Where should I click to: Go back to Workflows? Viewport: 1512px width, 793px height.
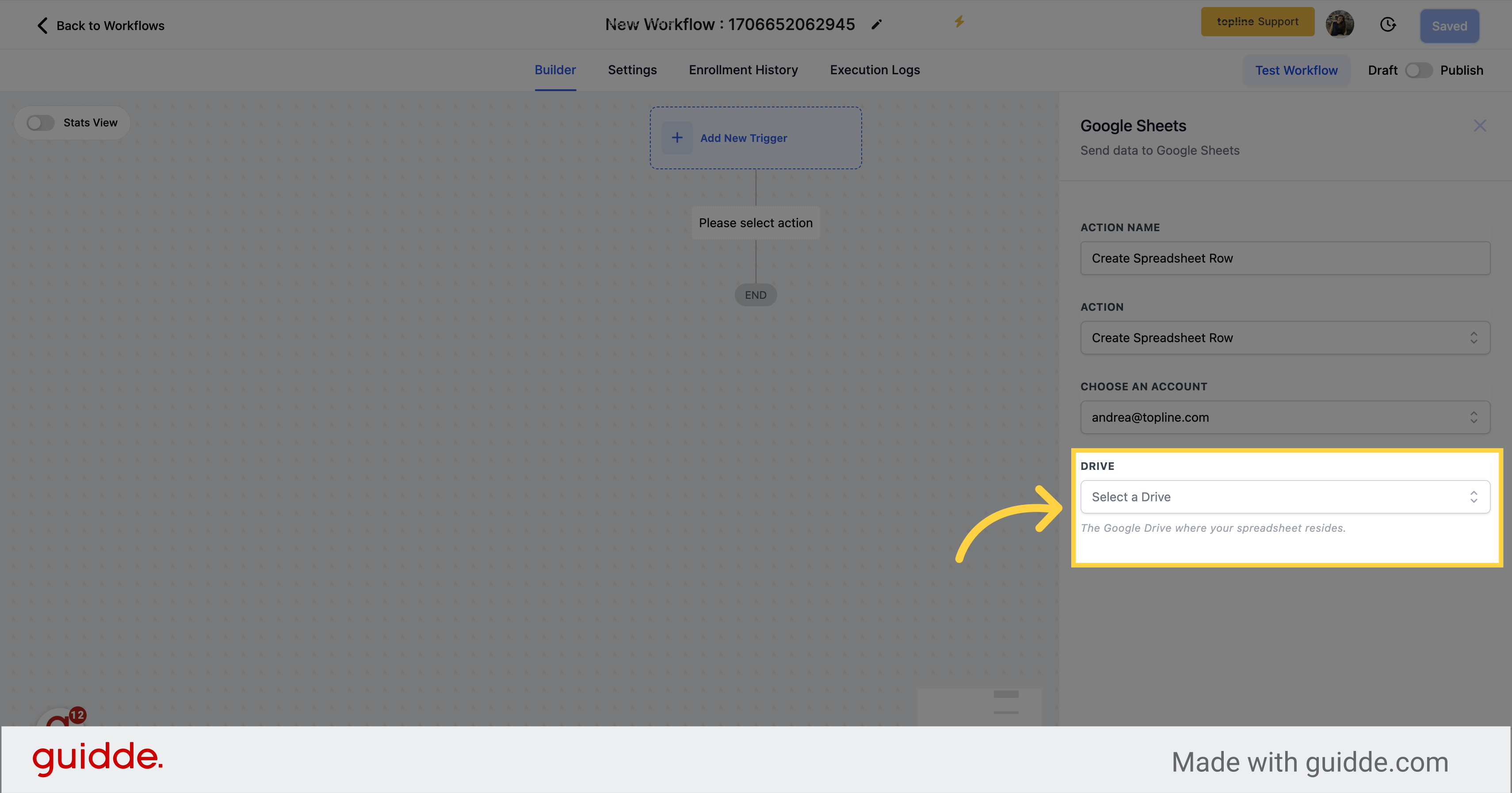point(100,25)
